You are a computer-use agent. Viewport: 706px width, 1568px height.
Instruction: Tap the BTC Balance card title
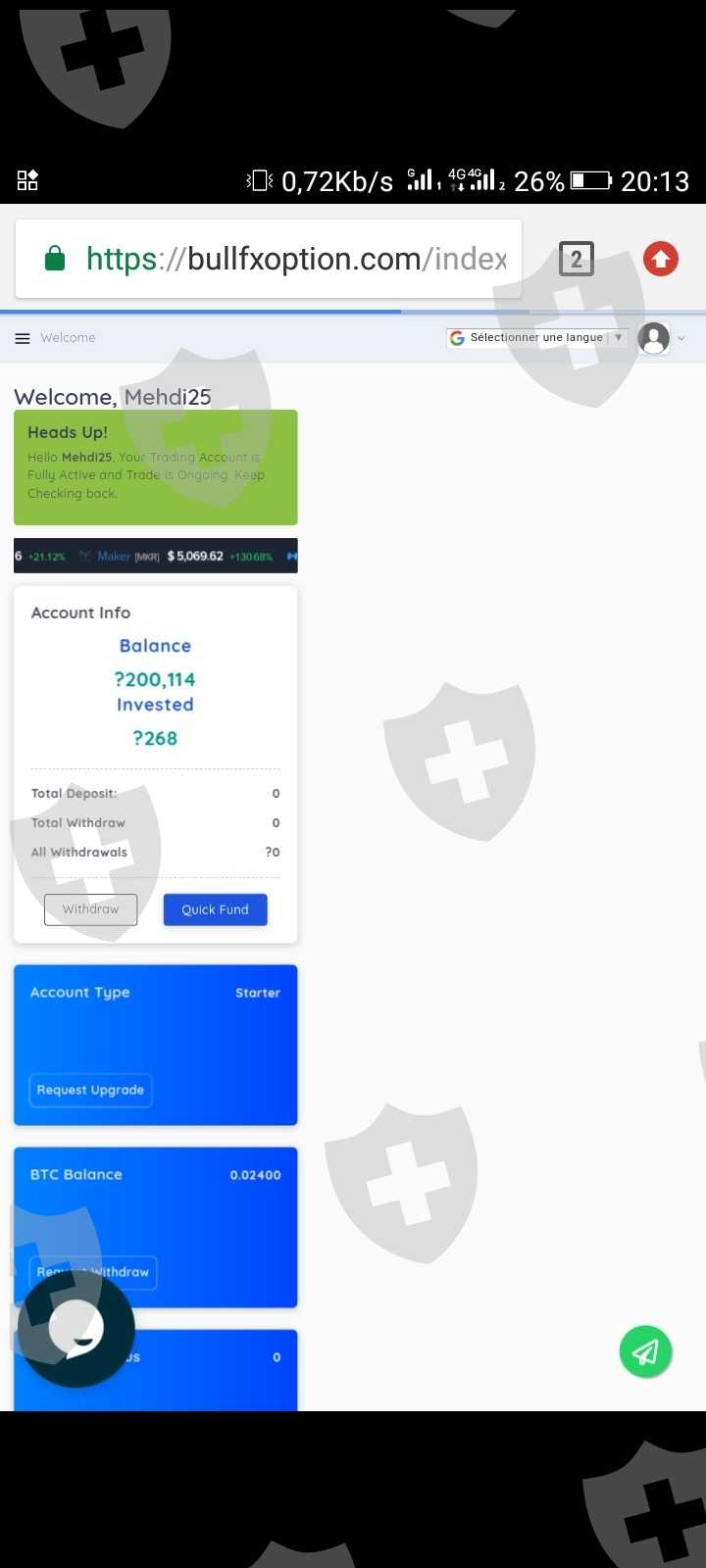pos(76,1174)
